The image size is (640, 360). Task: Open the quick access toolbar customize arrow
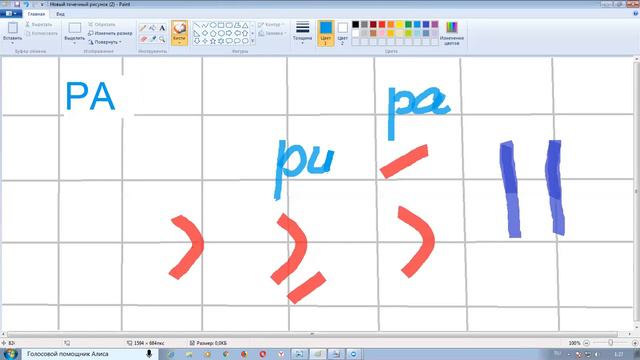42,4
